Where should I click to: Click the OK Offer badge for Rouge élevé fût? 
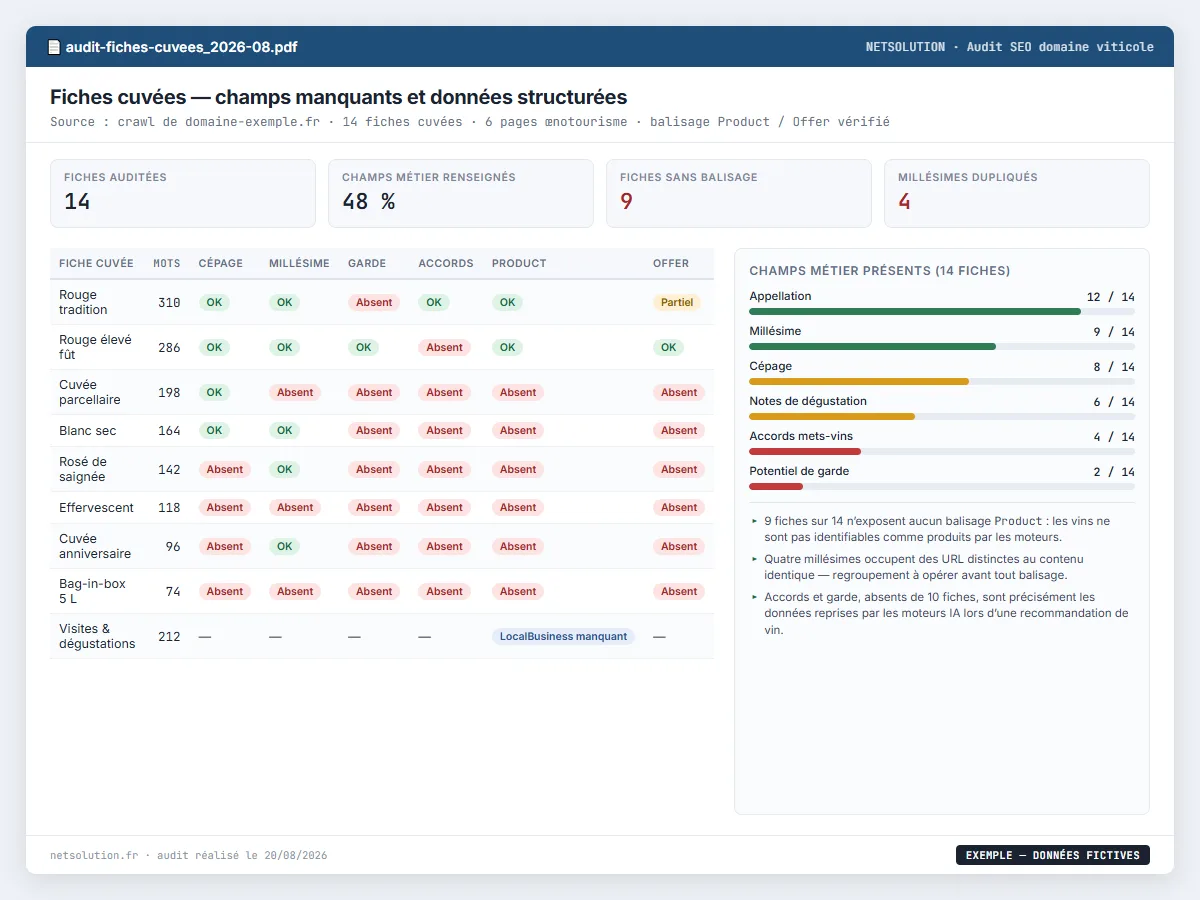pos(668,347)
